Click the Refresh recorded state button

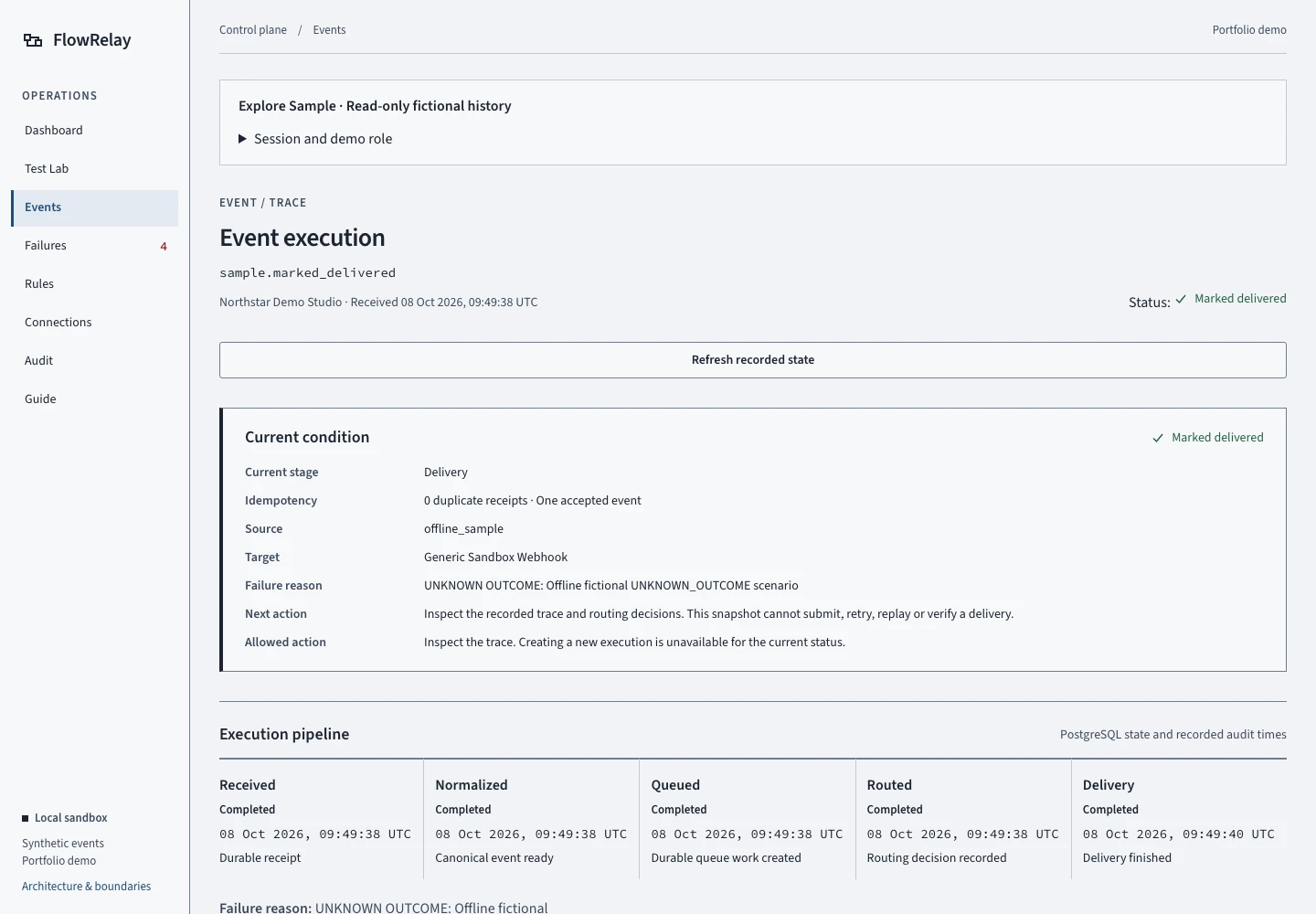click(x=753, y=360)
